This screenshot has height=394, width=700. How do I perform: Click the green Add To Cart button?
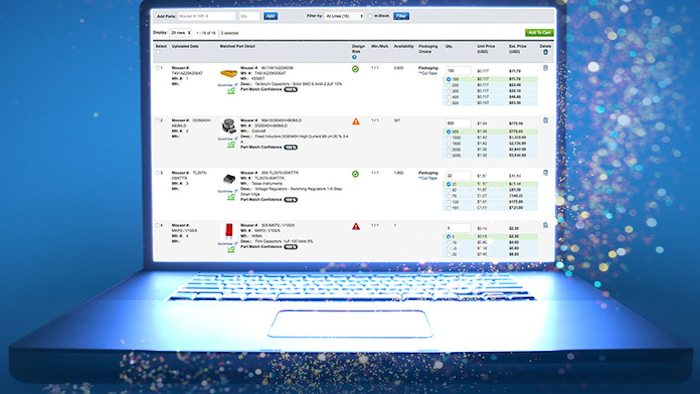[x=539, y=33]
